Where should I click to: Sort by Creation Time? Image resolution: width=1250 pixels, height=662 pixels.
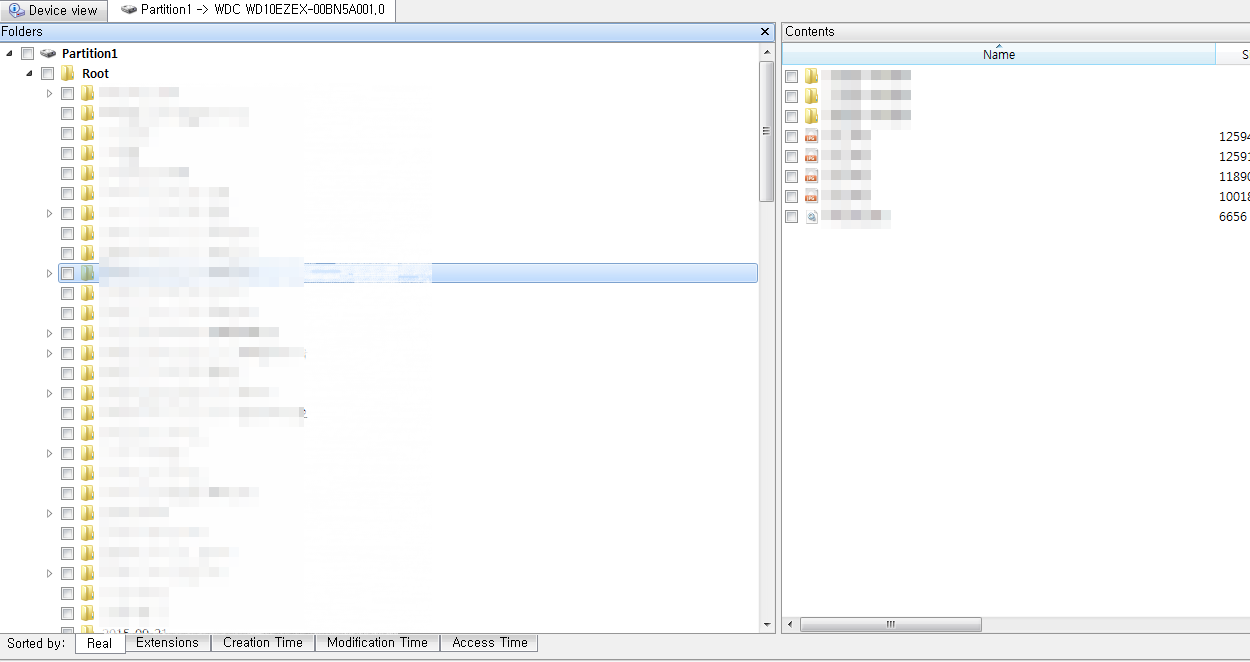coord(262,643)
